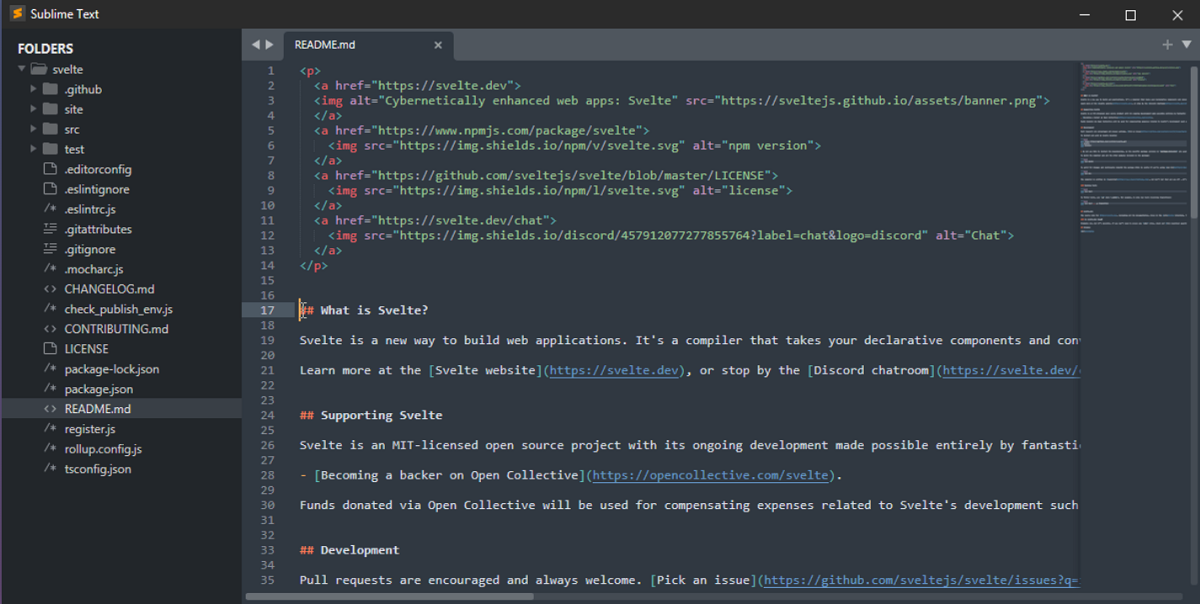Expand the test folder
Viewport: 1200px width, 604px height.
coord(34,149)
